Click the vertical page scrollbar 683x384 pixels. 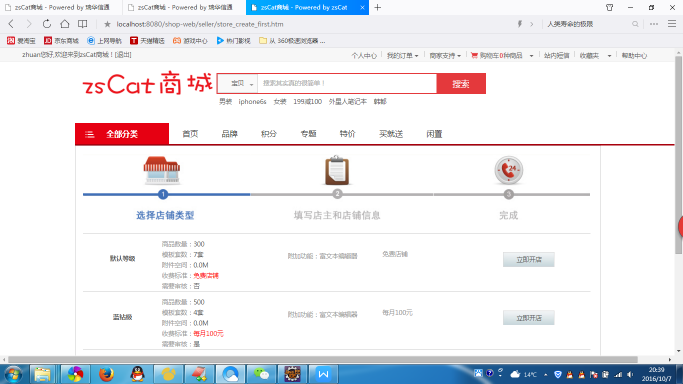pyautogui.click(x=679, y=155)
